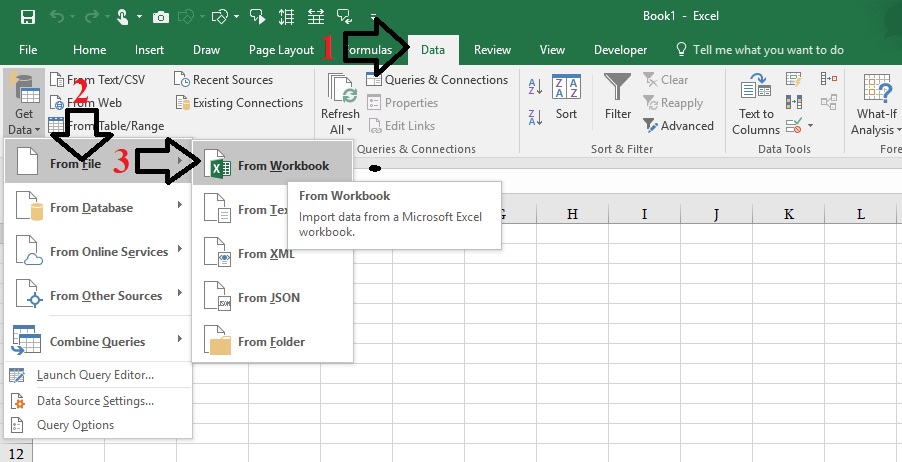Select the From File menu item
Screen dimensions: 902x462
coord(98,163)
